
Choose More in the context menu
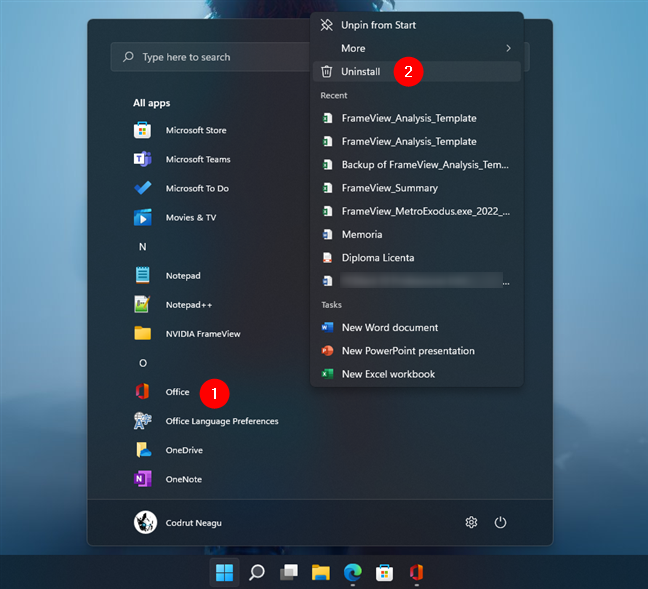pos(417,48)
